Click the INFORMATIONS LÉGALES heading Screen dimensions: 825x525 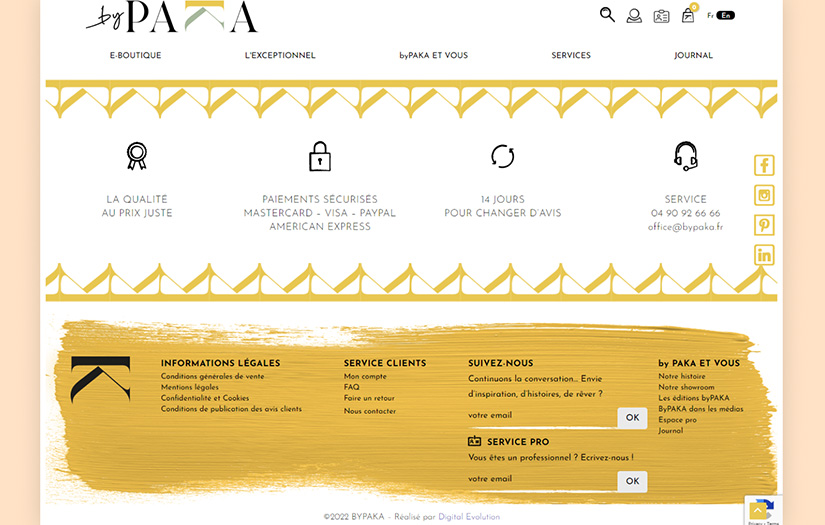pyautogui.click(x=220, y=363)
